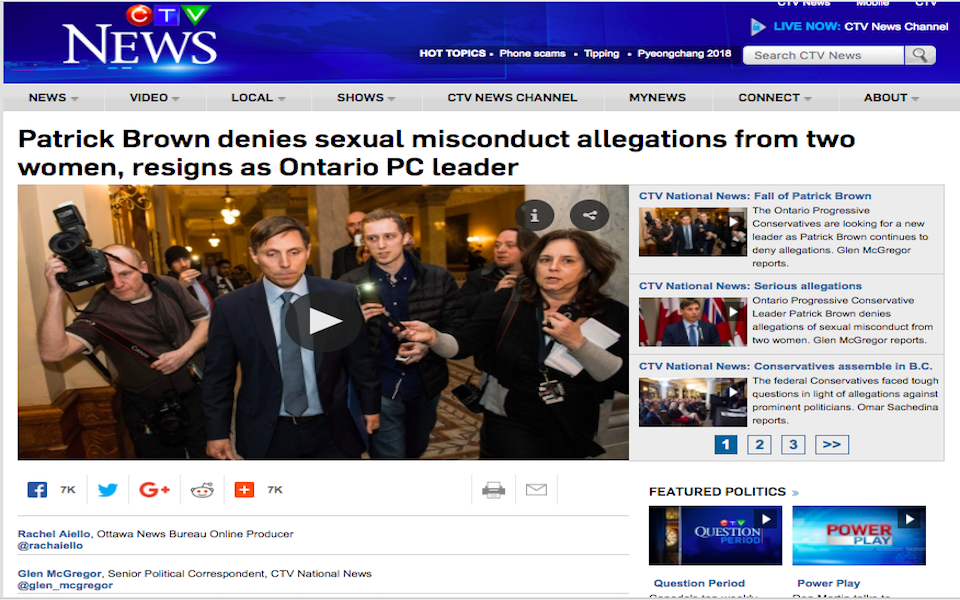The width and height of the screenshot is (960, 600).
Task: Open the Conservatives assemble in B.C. headline
Action: pyautogui.click(x=786, y=366)
